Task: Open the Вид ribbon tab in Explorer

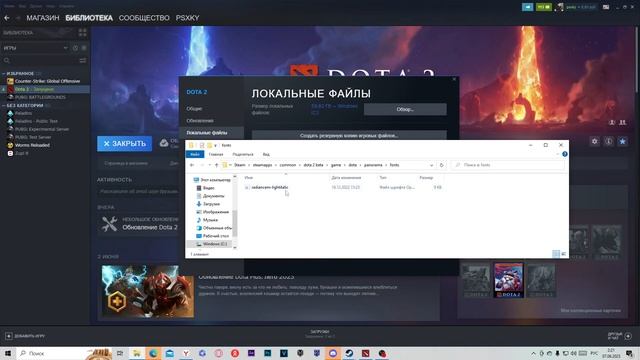Action: (266, 154)
